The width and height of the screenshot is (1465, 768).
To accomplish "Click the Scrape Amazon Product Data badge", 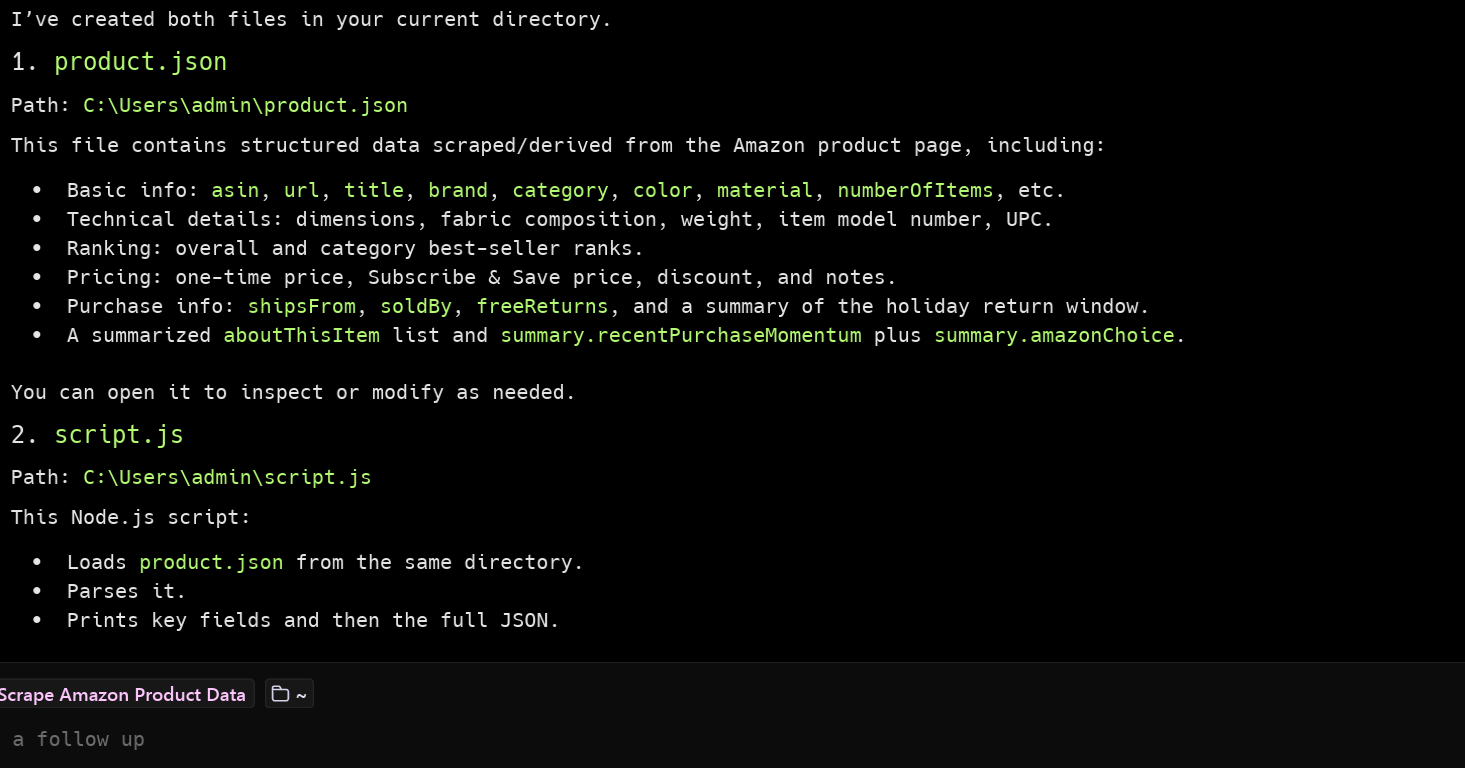I will pyautogui.click(x=122, y=694).
